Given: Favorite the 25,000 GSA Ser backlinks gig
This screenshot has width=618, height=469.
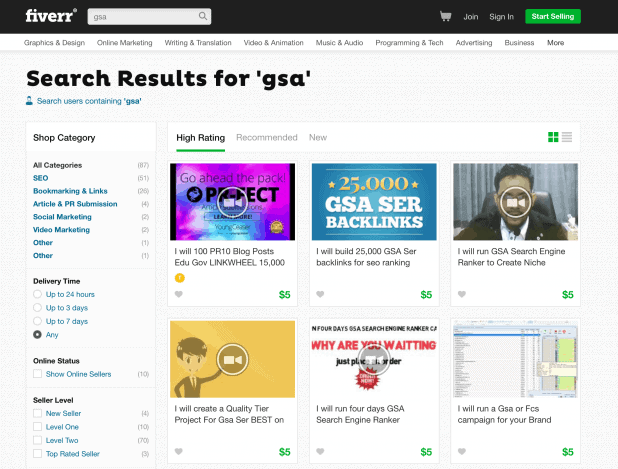Looking at the screenshot, I should point(320,294).
